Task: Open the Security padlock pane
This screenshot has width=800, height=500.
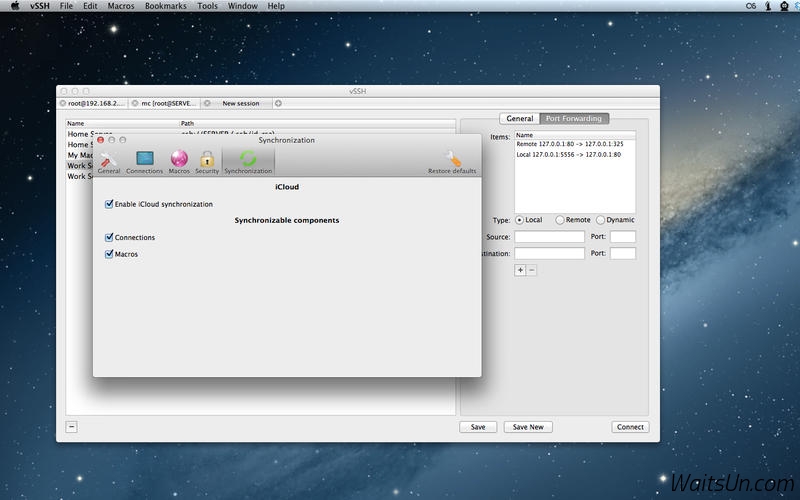Action: tap(207, 163)
